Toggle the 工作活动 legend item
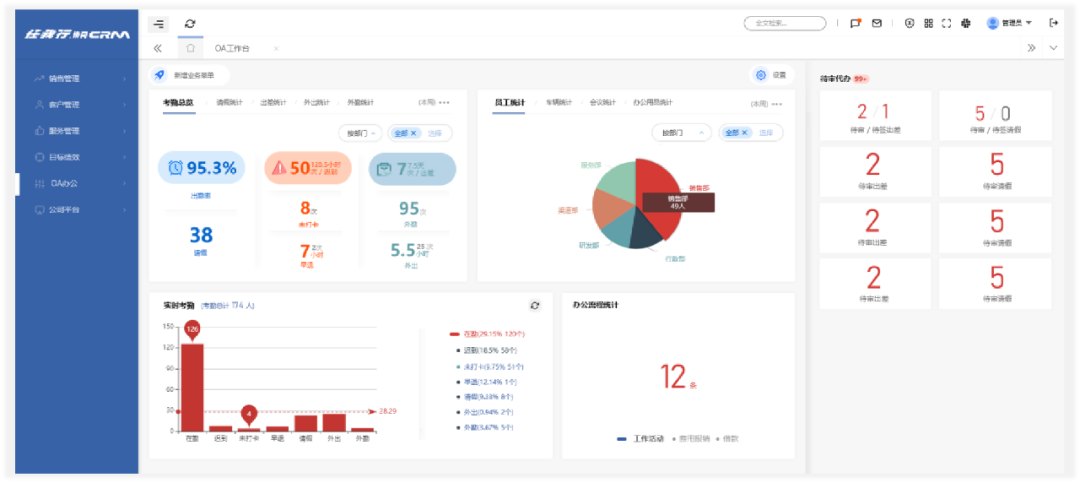 [x=641, y=438]
